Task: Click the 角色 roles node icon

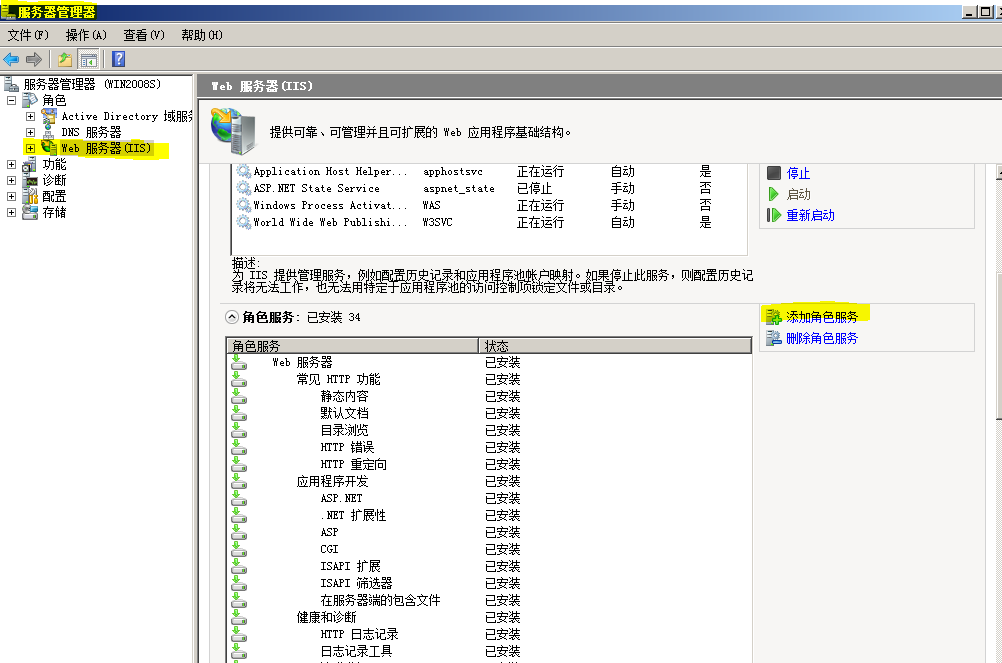Action: click(x=29, y=100)
